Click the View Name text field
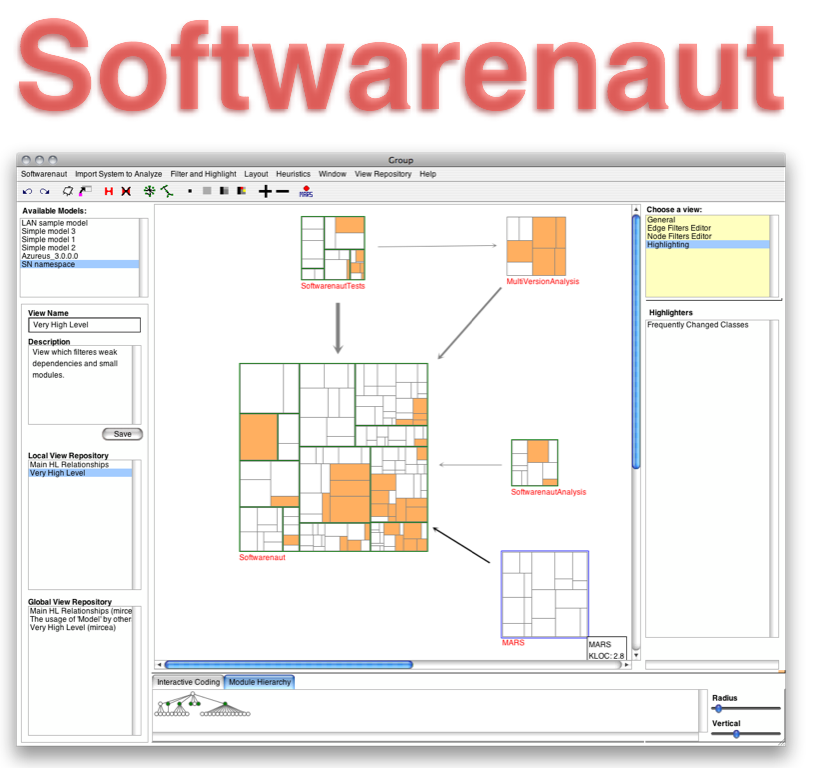This screenshot has width=813, height=768. pyautogui.click(x=84, y=325)
